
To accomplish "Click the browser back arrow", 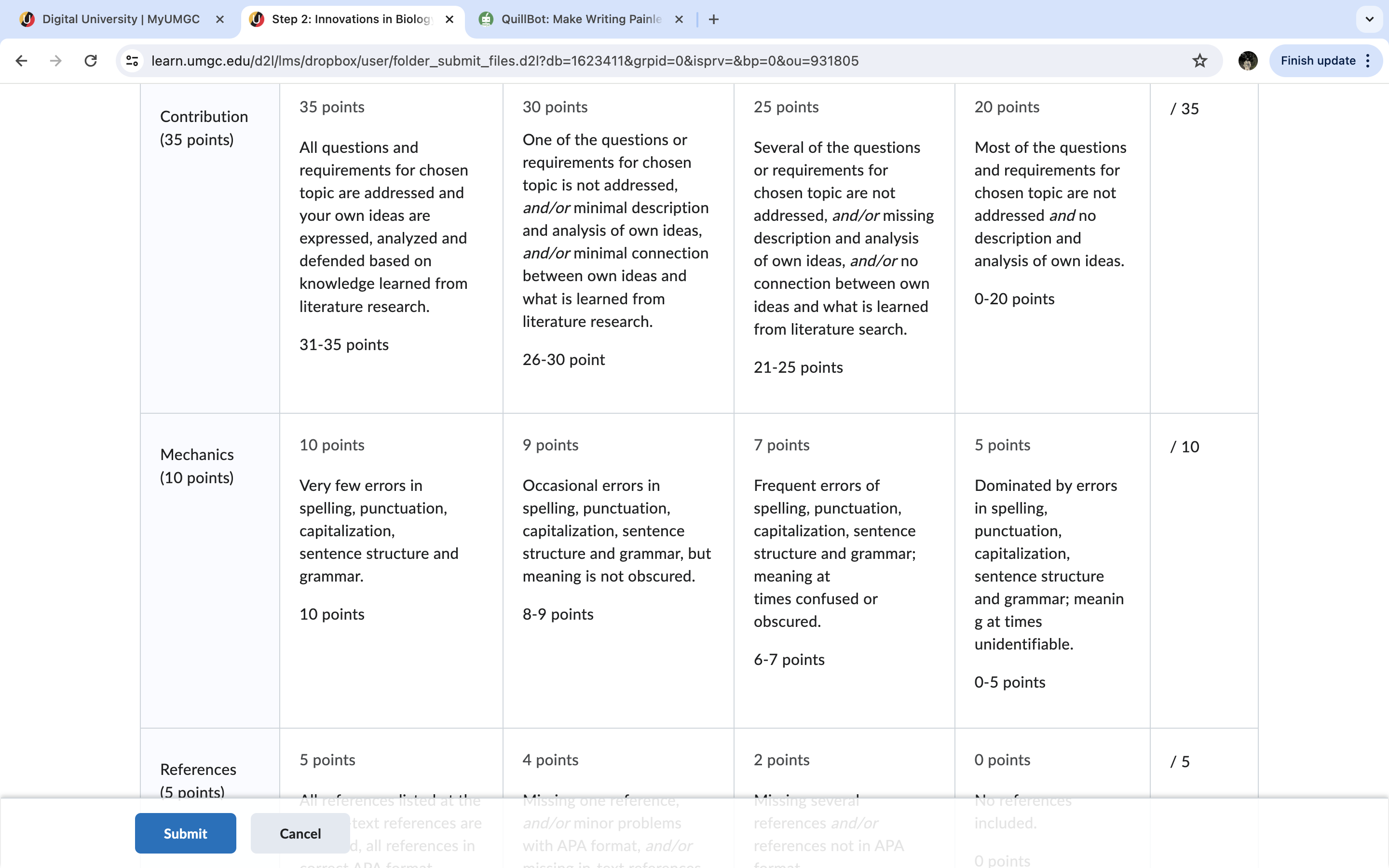I will 21,61.
